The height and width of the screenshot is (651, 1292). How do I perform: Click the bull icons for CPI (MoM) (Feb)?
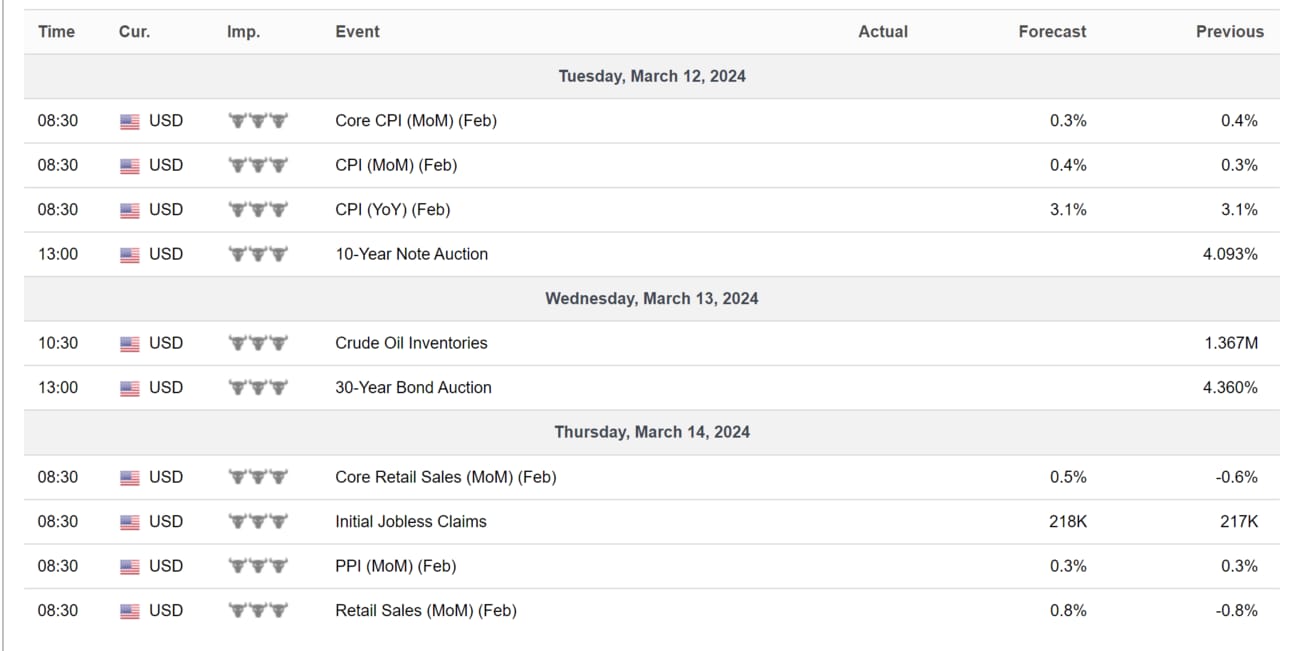258,165
